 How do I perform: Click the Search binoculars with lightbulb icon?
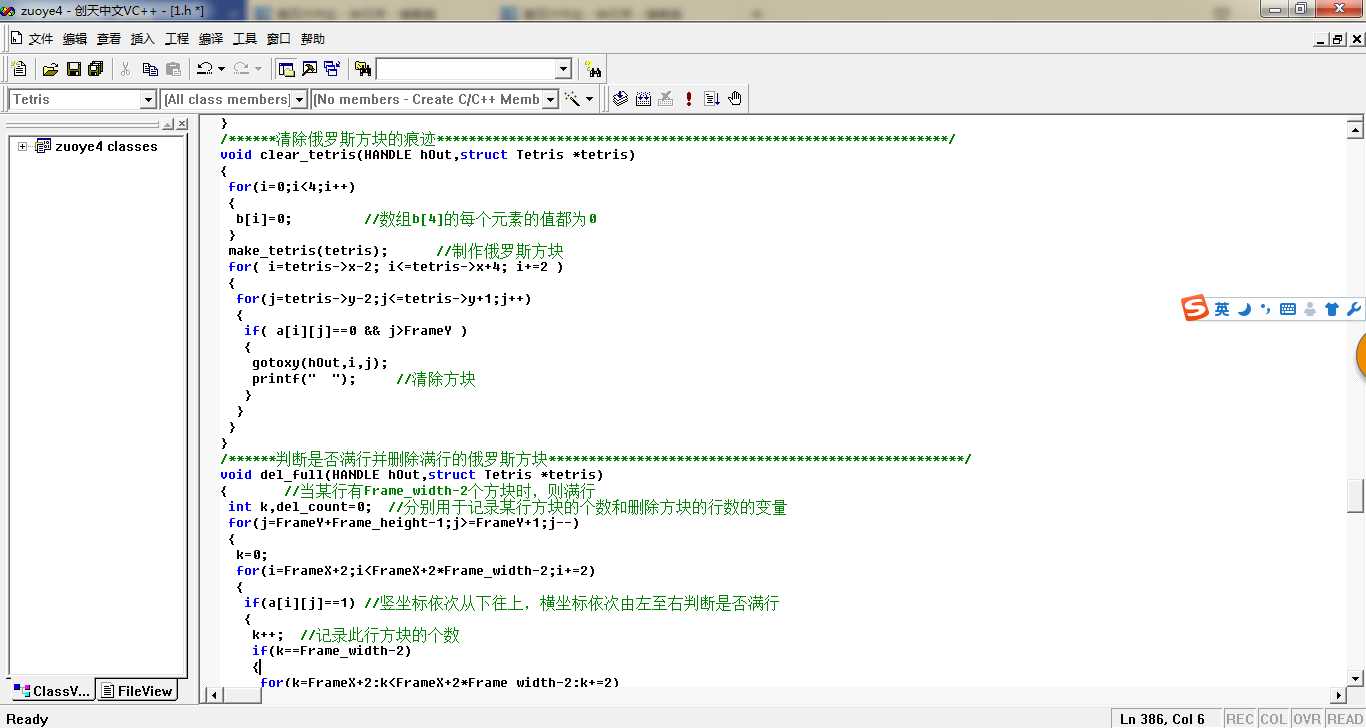594,69
